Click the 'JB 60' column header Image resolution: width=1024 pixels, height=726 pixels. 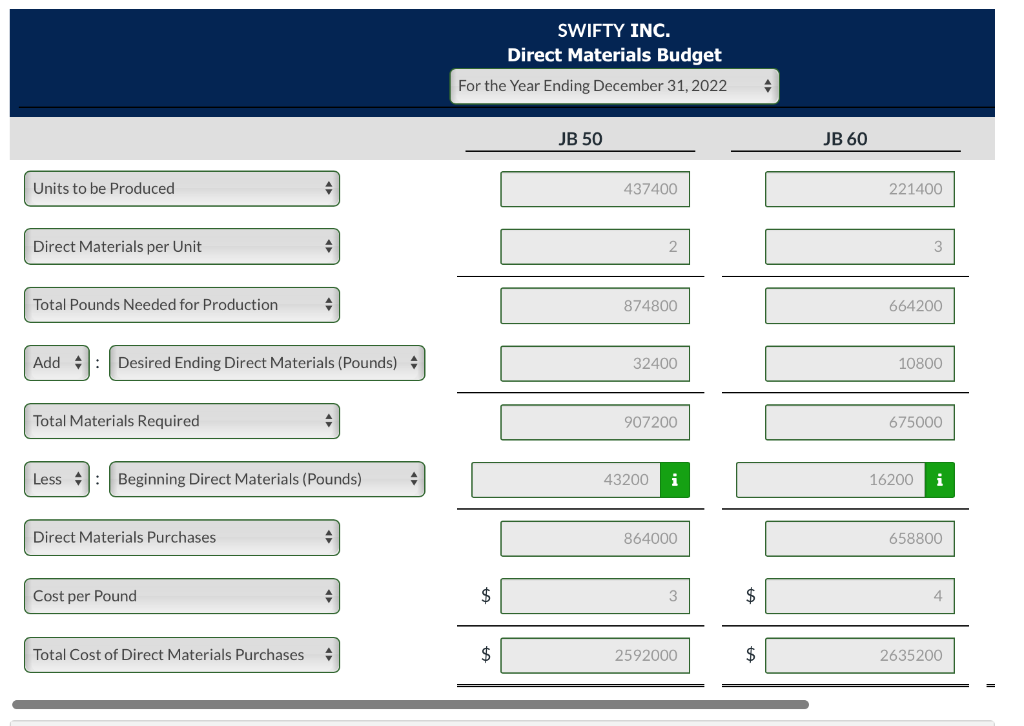coord(845,139)
